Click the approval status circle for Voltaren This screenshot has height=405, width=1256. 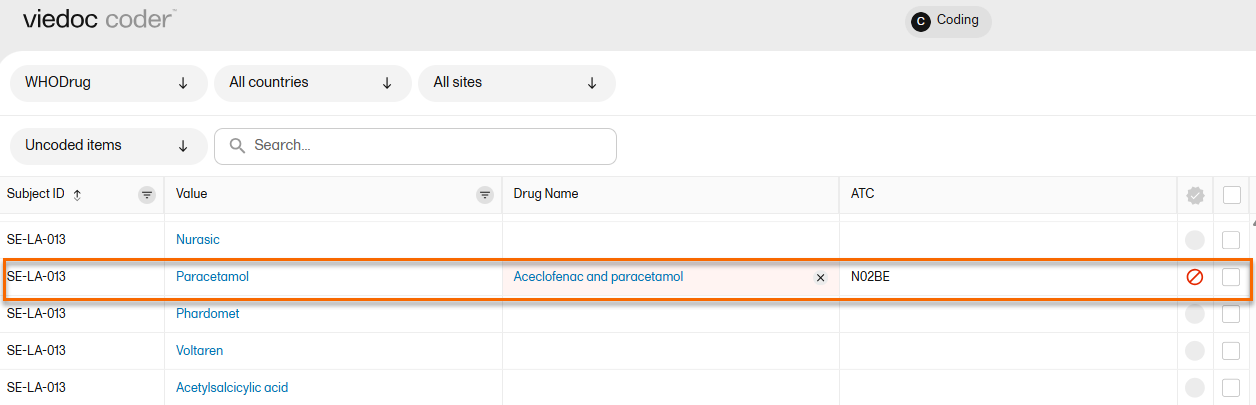pos(1194,351)
